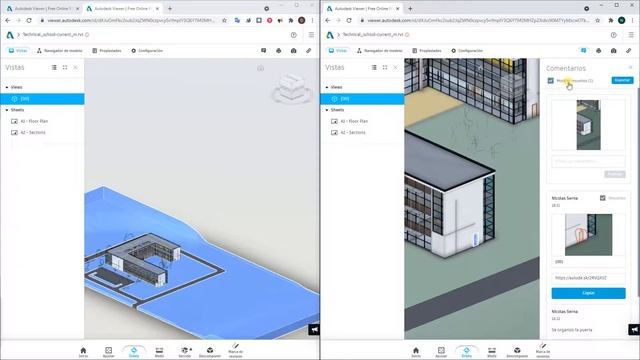
Task: Click comment text input field
Action: pos(589,161)
